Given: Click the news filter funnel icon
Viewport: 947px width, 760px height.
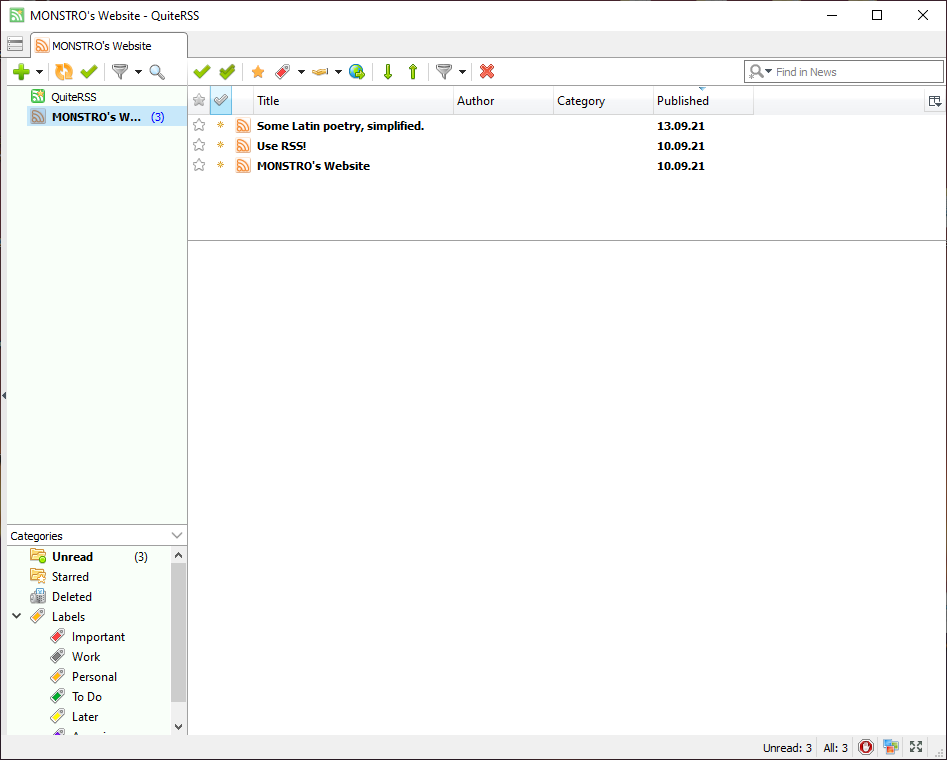Looking at the screenshot, I should click(x=444, y=72).
